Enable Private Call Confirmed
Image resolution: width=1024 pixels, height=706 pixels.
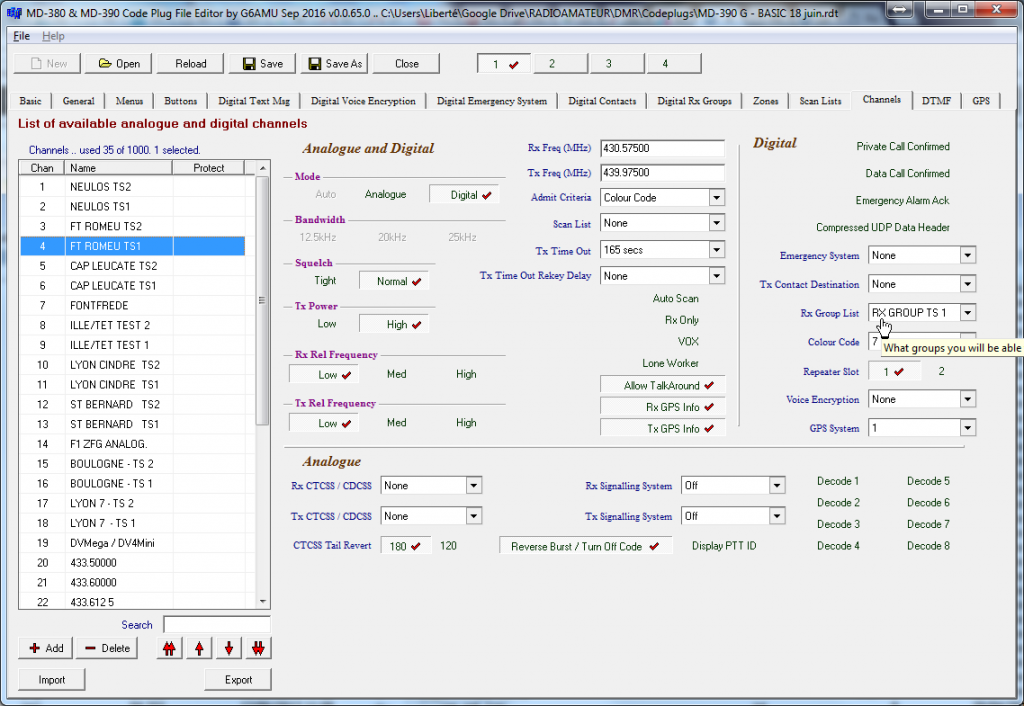[903, 146]
